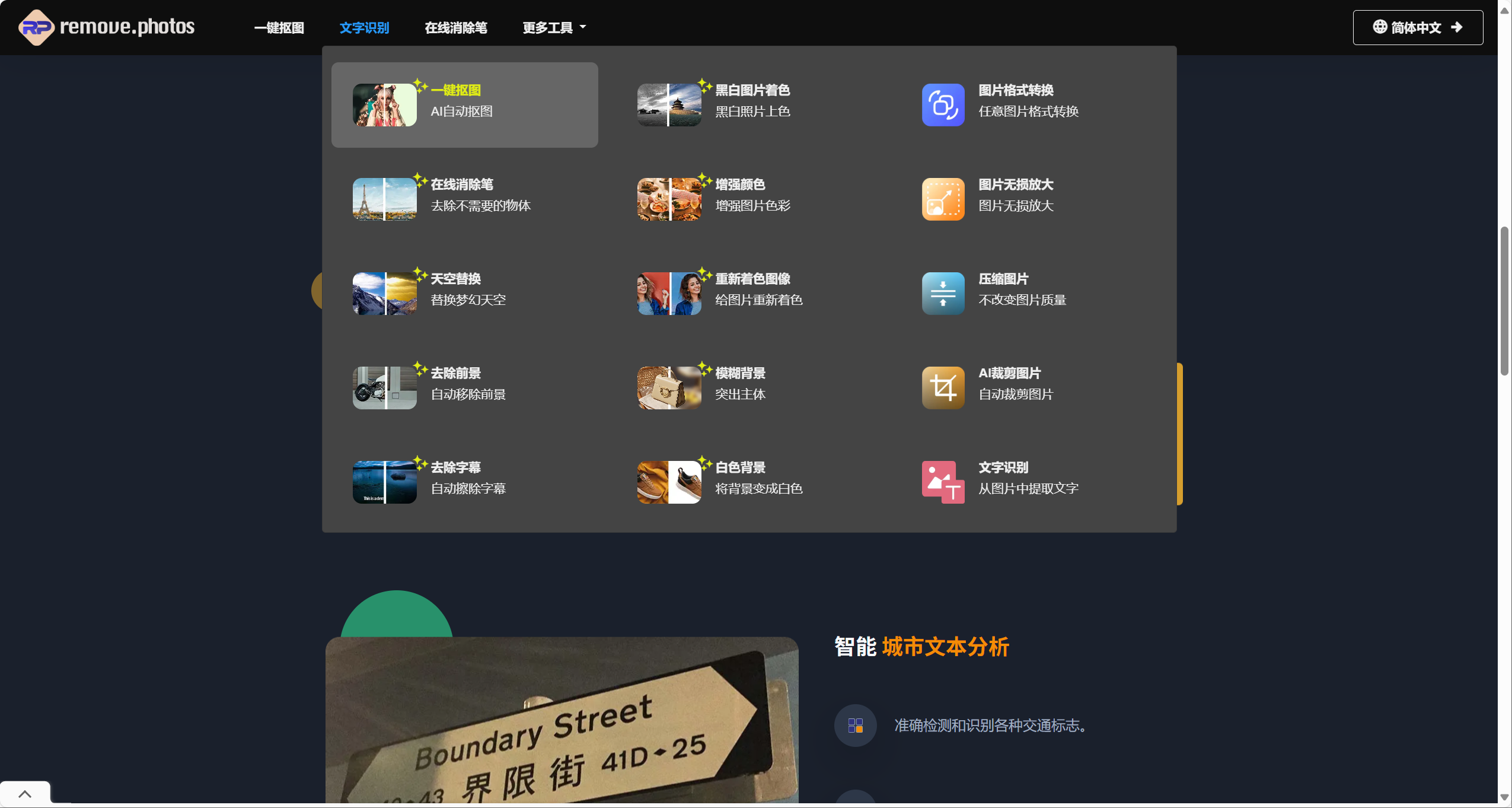Open the 简体中文 language selector button

1418,27
